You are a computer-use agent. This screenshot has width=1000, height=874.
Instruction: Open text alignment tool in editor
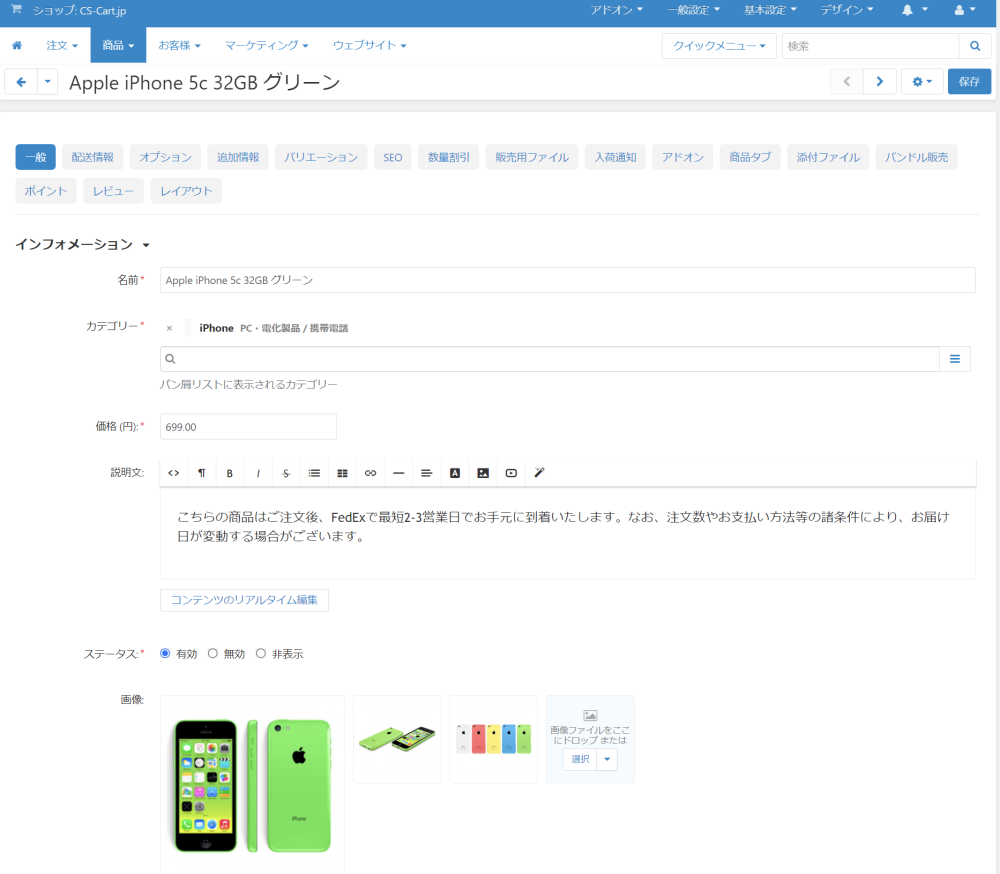pyautogui.click(x=427, y=473)
